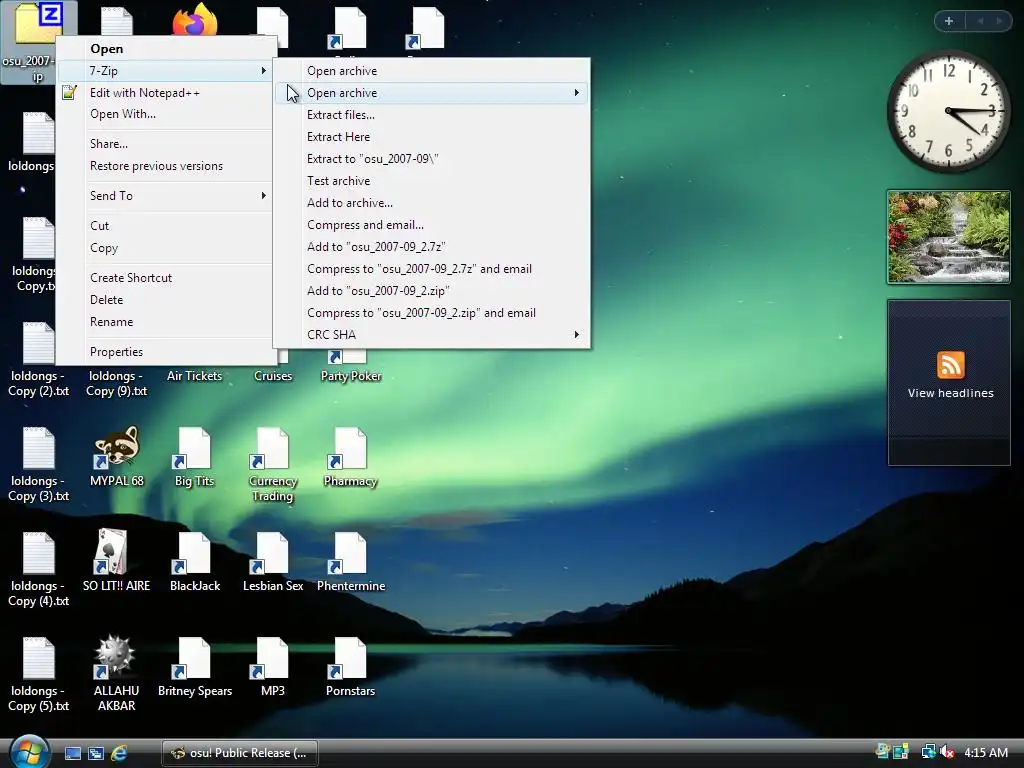Expand the Send To submenu
The width and height of the screenshot is (1024, 768).
click(163, 196)
